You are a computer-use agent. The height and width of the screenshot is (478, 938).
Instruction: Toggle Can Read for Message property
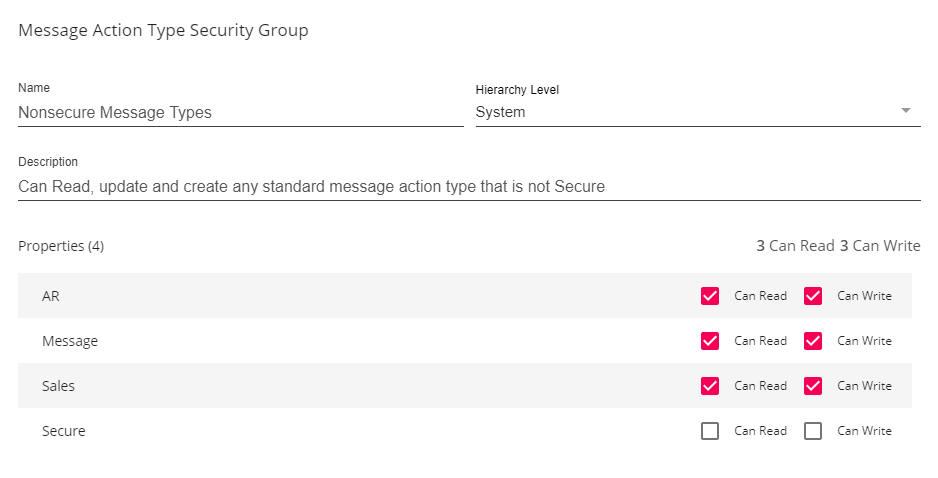[710, 341]
